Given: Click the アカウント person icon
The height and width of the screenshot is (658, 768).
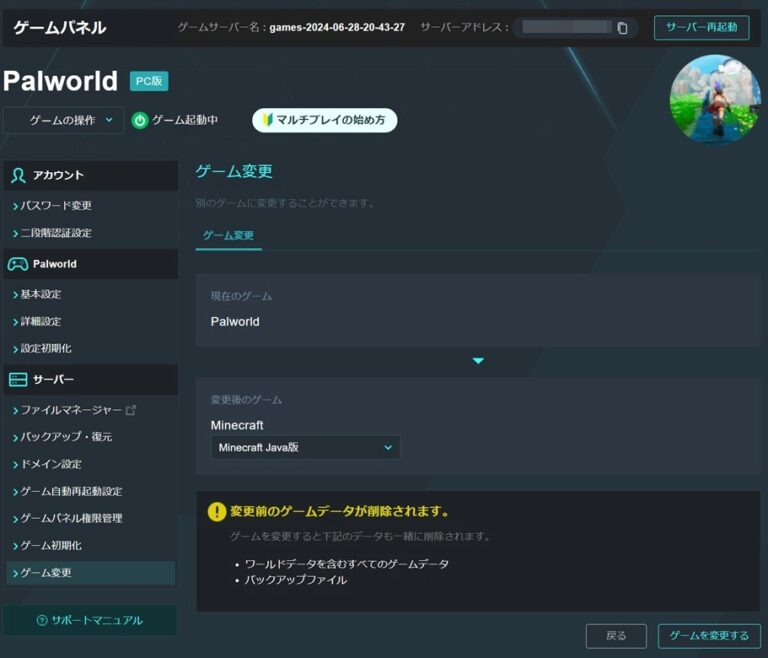Looking at the screenshot, I should pos(18,175).
